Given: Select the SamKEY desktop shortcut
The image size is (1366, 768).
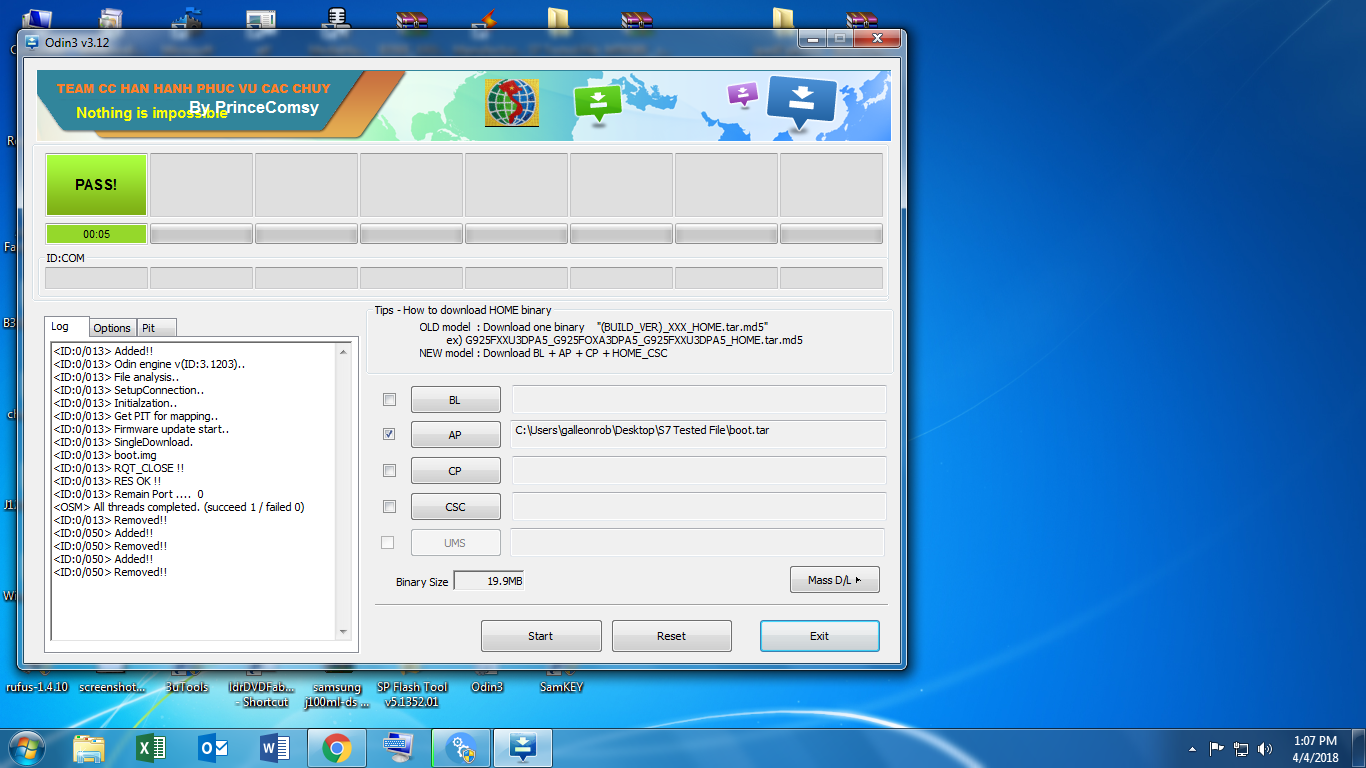Looking at the screenshot, I should pos(561,687).
